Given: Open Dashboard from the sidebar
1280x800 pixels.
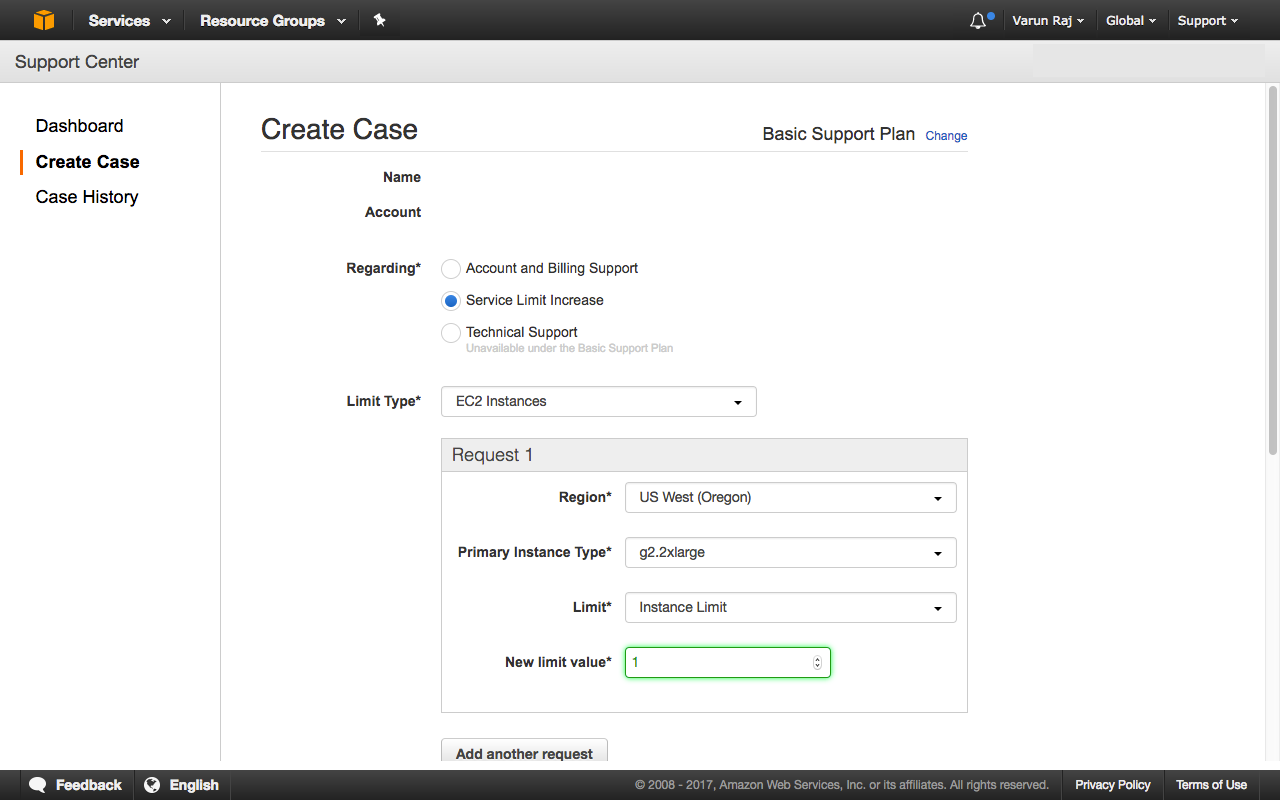Looking at the screenshot, I should click(79, 126).
